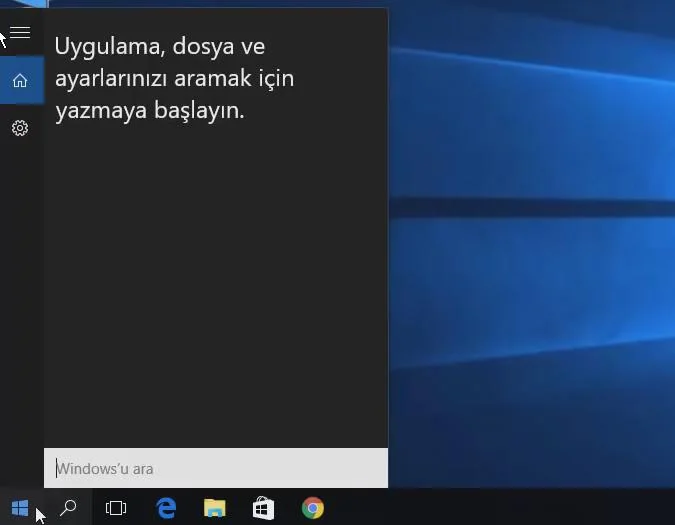Click the magnifier search icon on taskbar
The width and height of the screenshot is (675, 525).
(68, 508)
